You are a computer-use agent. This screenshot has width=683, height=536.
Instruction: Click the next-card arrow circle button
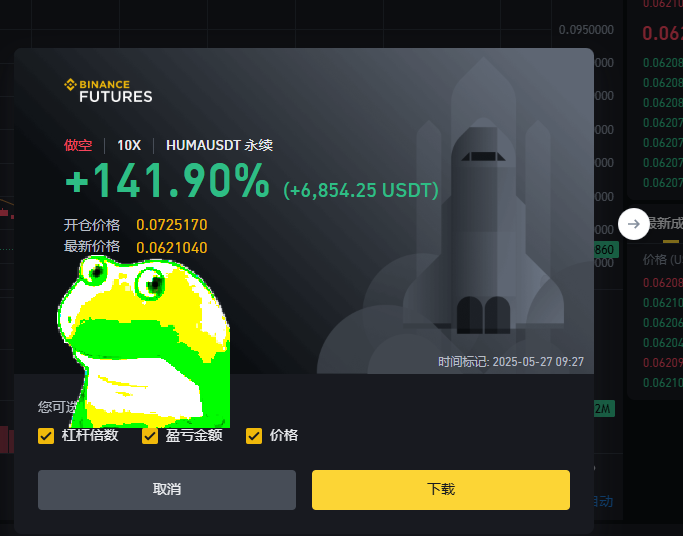click(x=633, y=224)
